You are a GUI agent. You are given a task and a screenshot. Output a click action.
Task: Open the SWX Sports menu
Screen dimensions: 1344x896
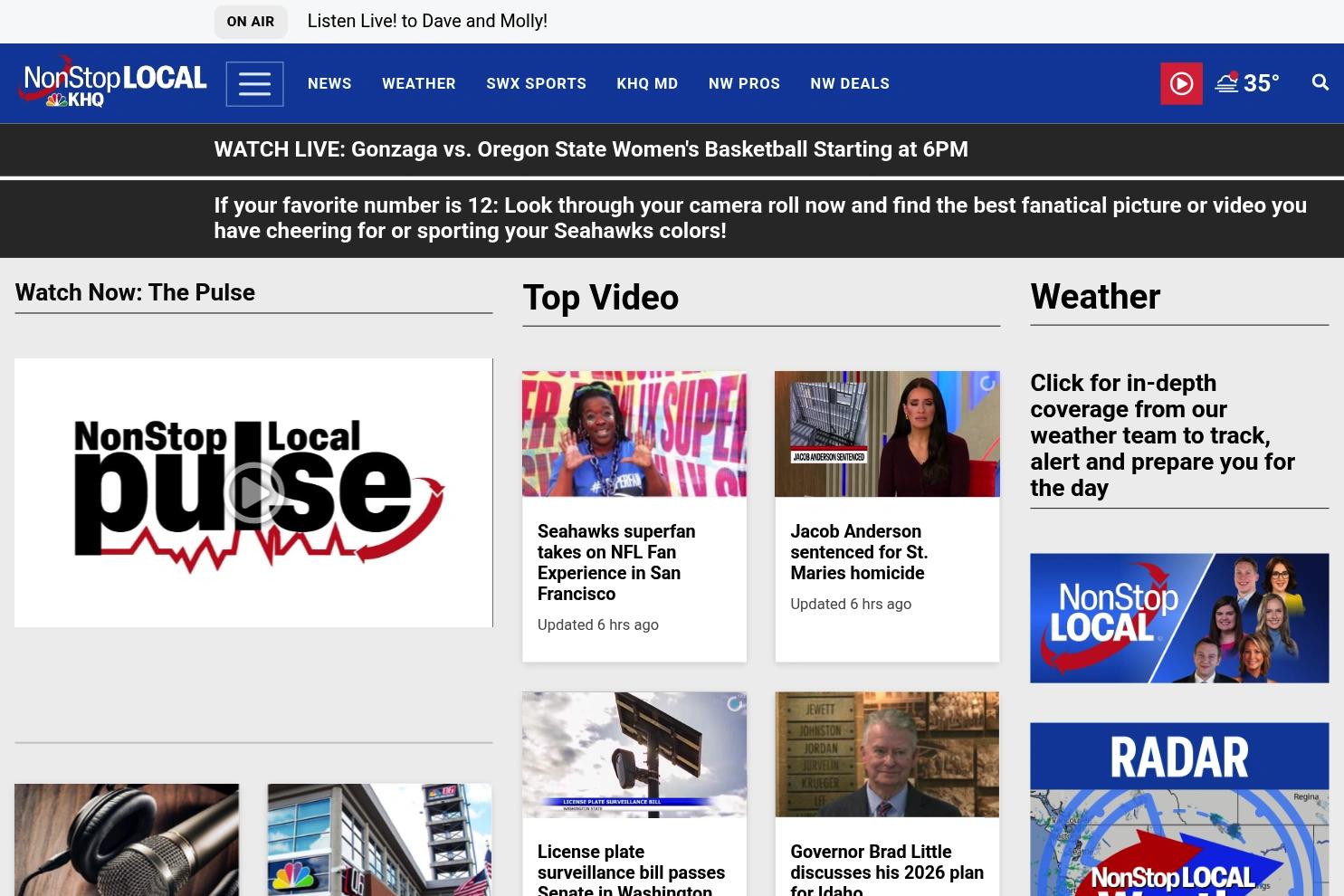pos(536,83)
